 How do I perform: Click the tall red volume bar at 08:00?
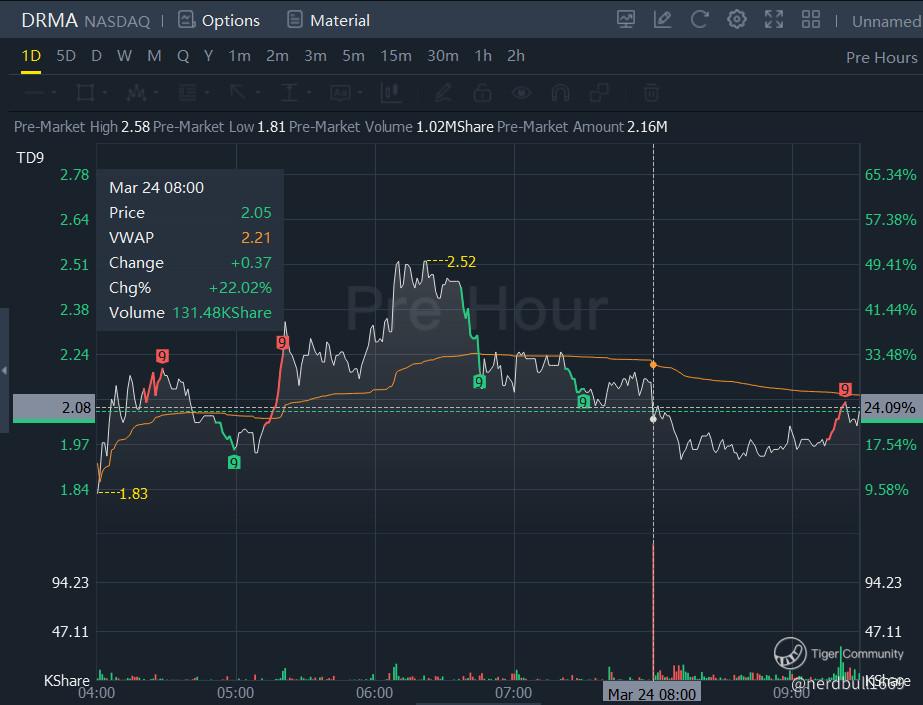click(653, 611)
